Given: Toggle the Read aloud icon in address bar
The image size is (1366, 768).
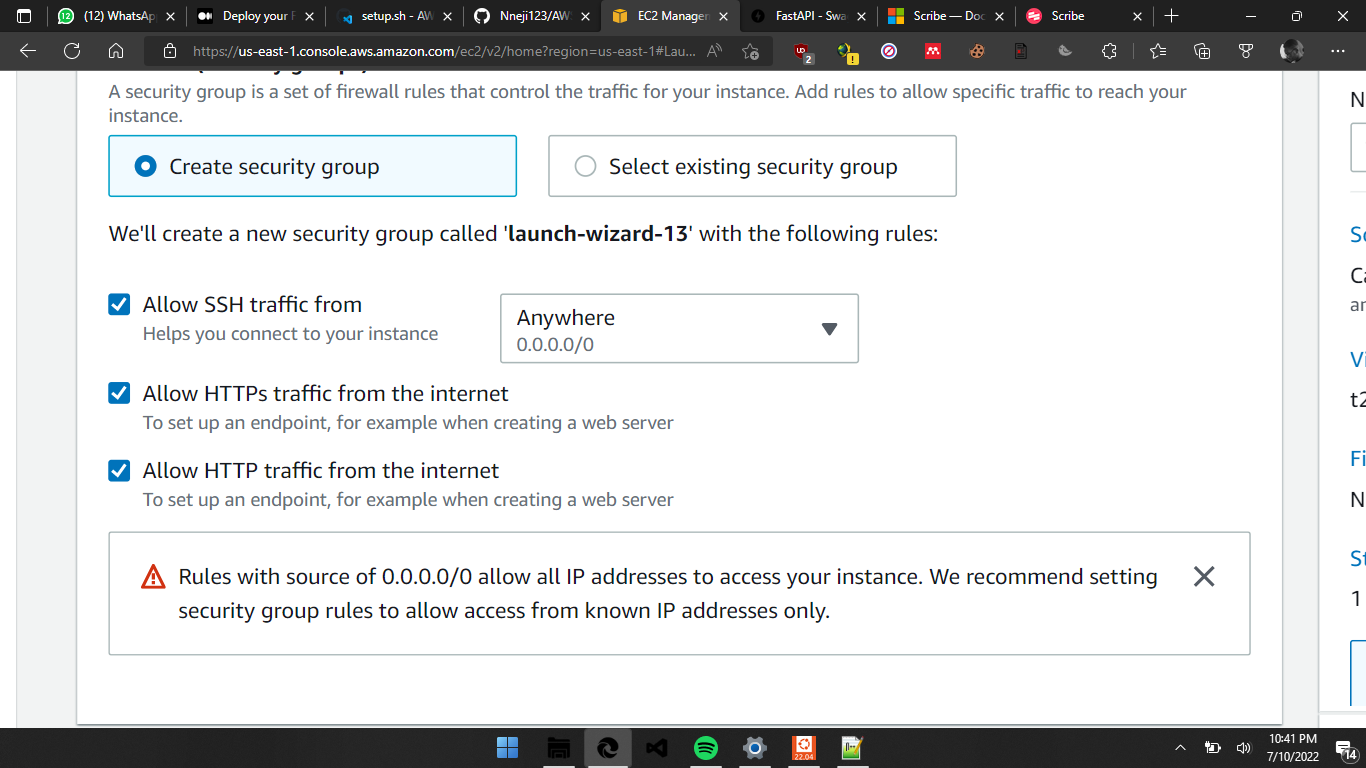Looking at the screenshot, I should point(715,51).
